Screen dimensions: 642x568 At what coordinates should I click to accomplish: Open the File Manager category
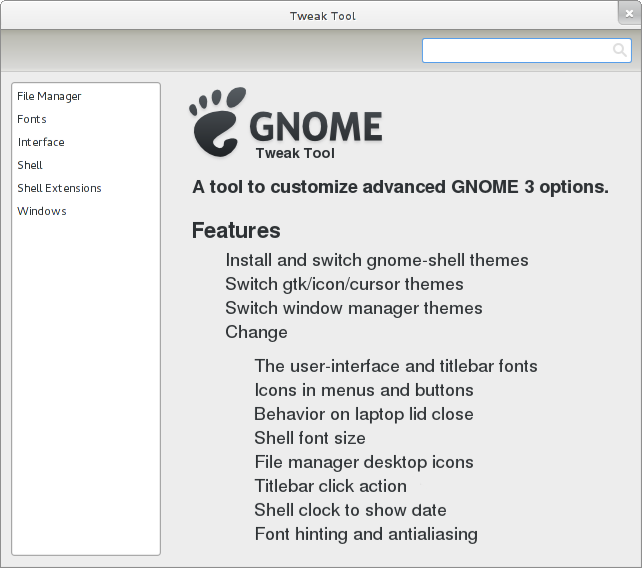click(x=49, y=96)
